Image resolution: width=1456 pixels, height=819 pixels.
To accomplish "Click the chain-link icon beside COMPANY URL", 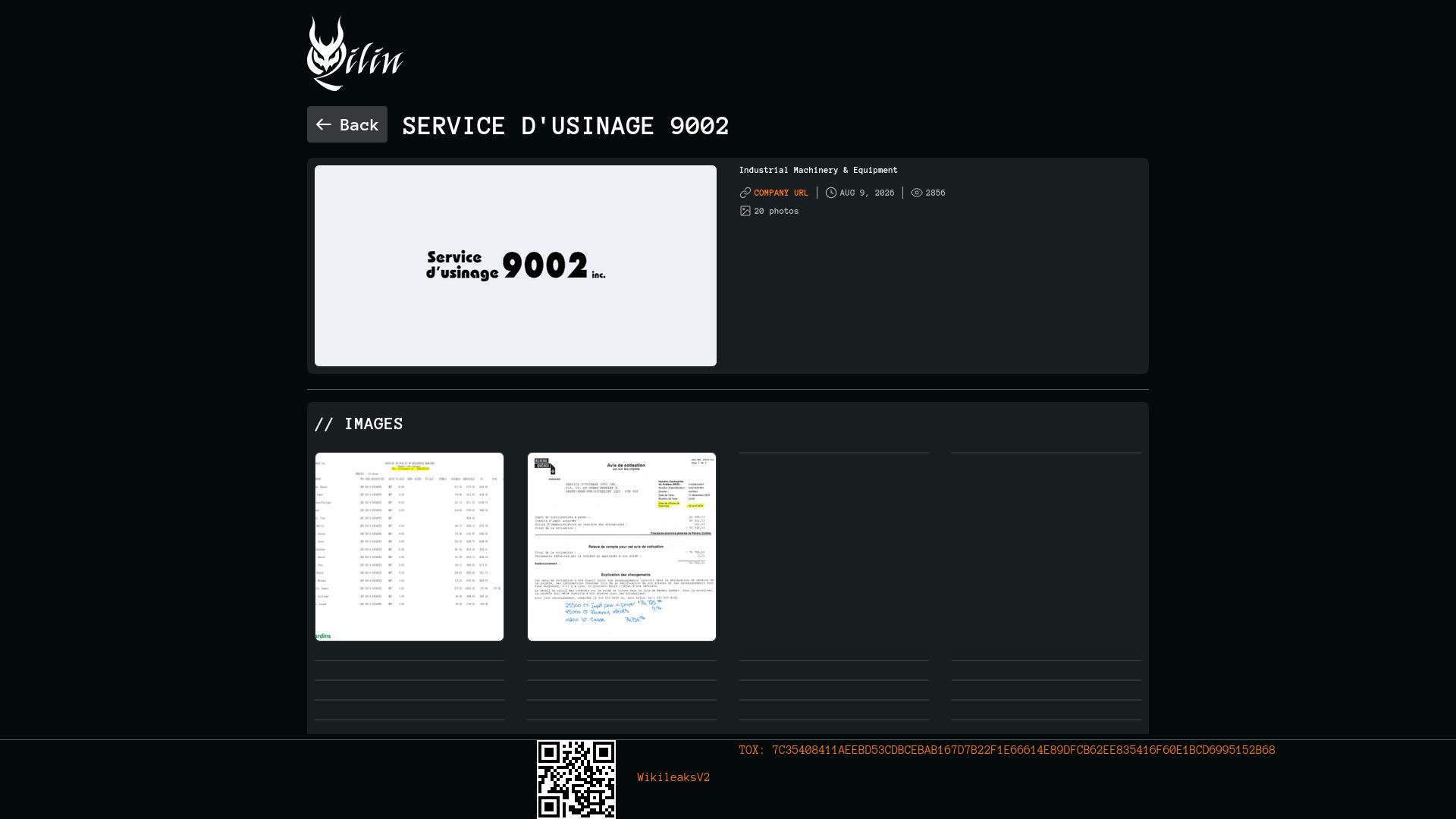I will click(x=745, y=193).
